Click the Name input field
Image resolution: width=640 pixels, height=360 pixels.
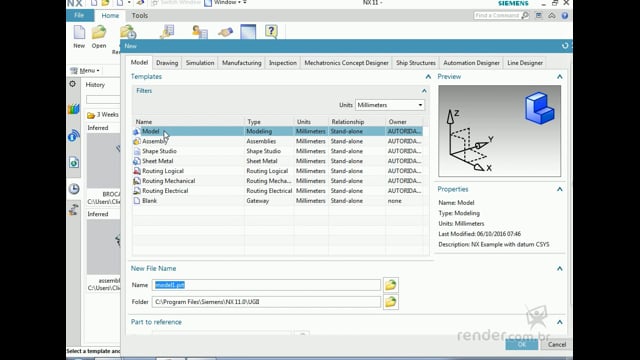pos(267,285)
